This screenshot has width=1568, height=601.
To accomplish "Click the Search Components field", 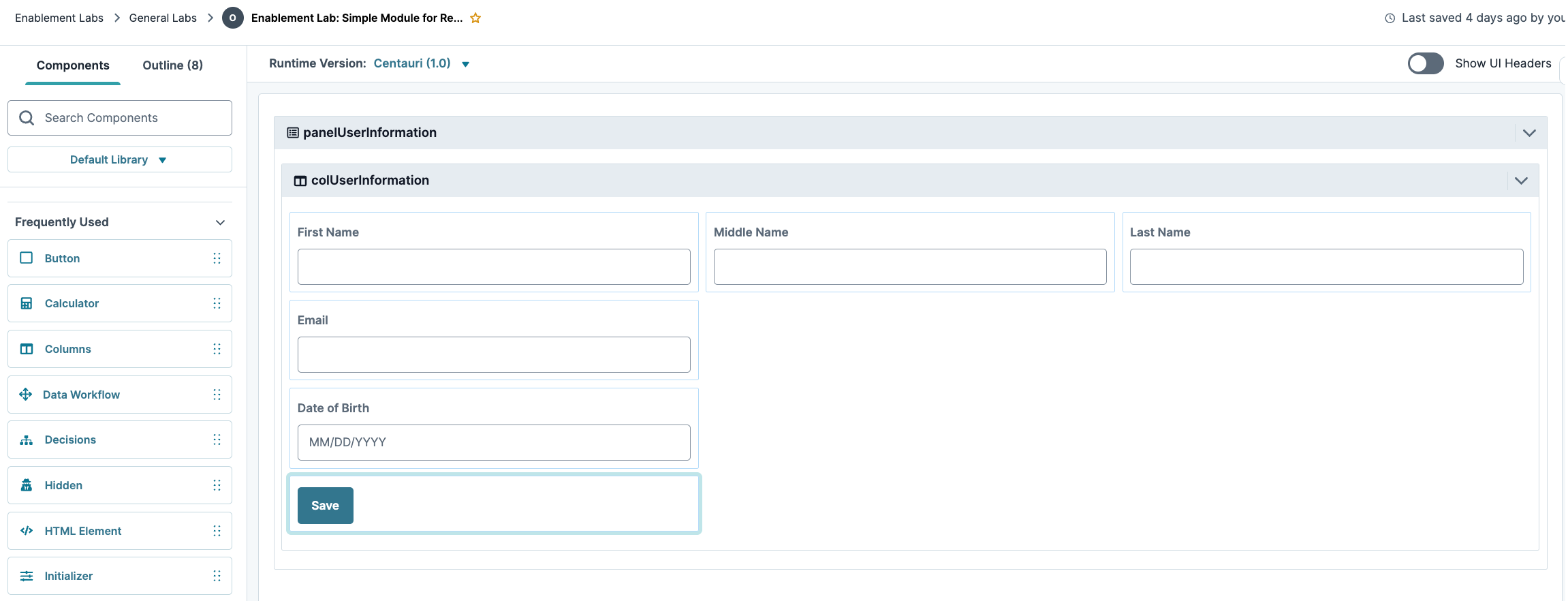I will (120, 118).
